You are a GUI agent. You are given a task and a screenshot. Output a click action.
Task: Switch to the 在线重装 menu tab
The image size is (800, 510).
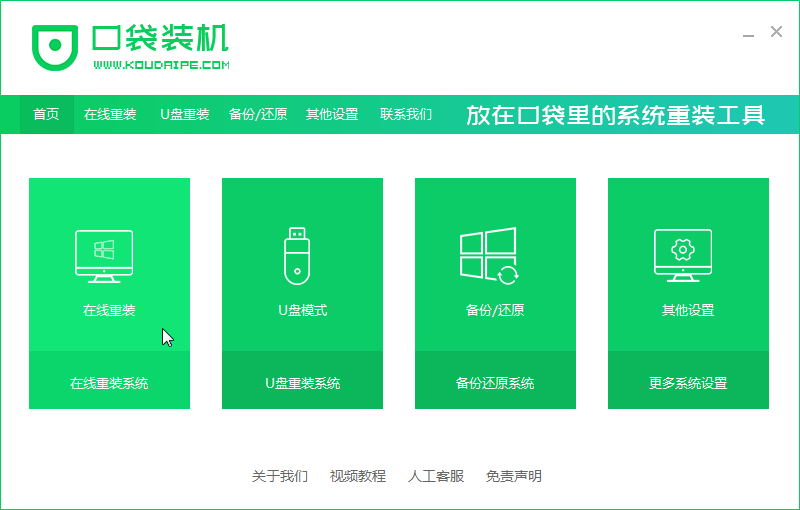110,114
